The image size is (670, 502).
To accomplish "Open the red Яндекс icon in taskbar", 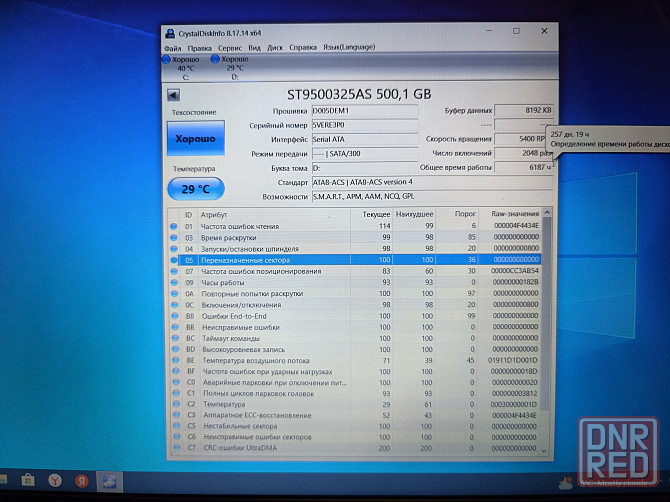I will [x=82, y=481].
